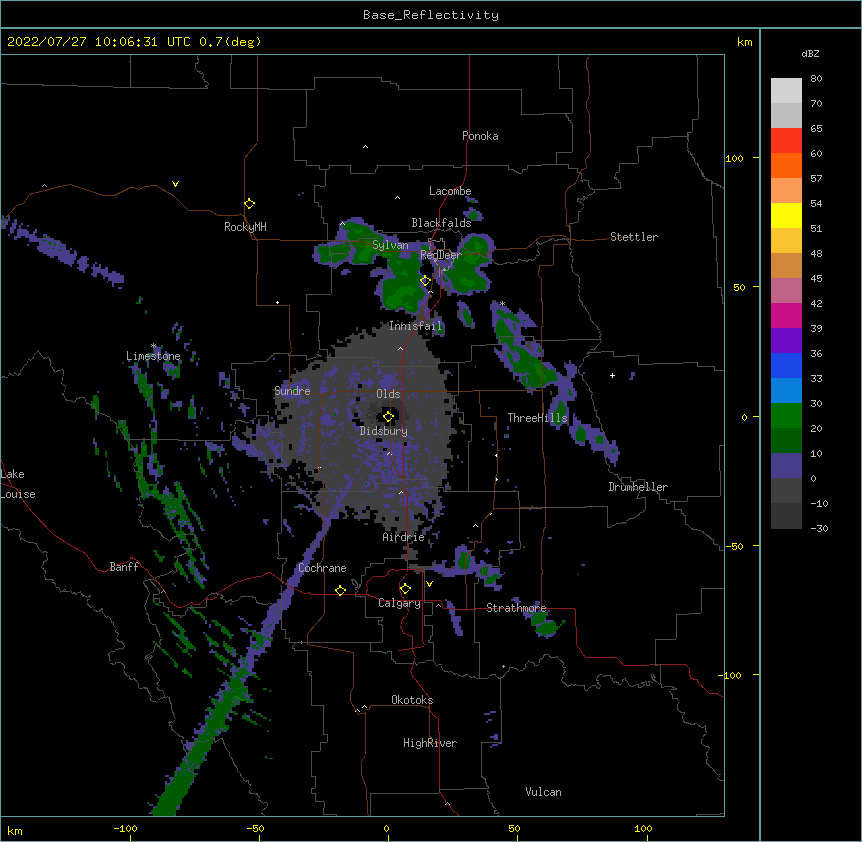Click the -100 tick on horizontal axis
This screenshot has width=862, height=842.
[x=125, y=828]
